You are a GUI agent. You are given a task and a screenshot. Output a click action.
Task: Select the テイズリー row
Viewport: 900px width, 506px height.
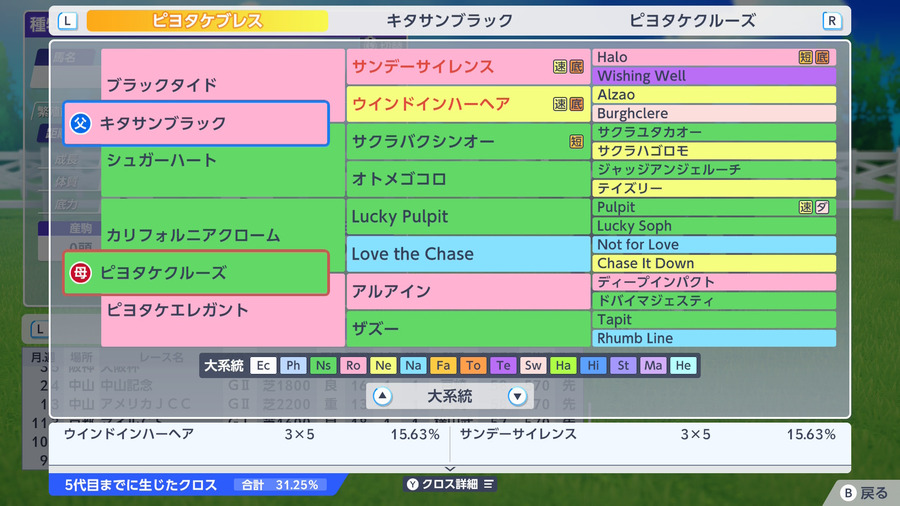(714, 188)
